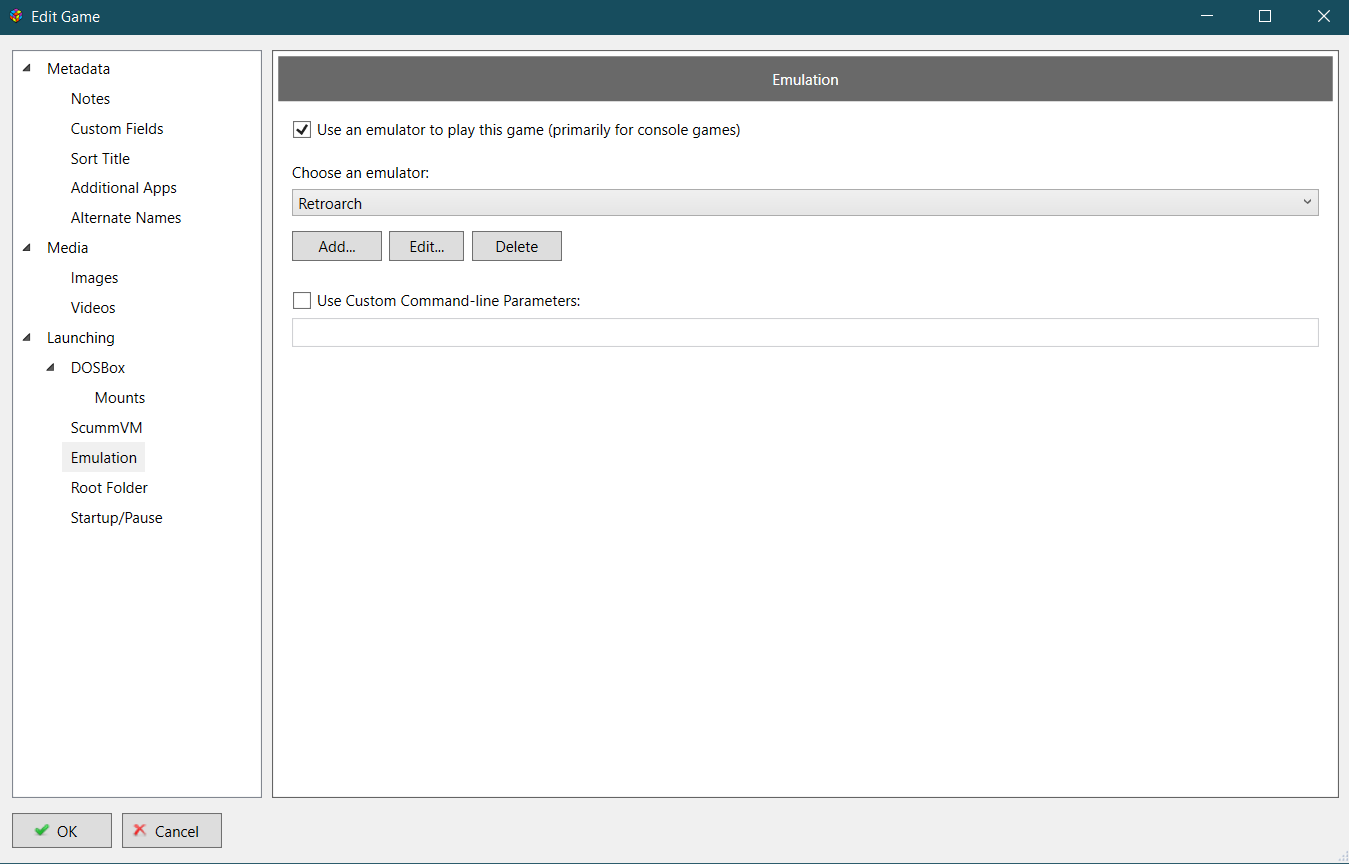Close the Edit Game window

coord(1323,16)
